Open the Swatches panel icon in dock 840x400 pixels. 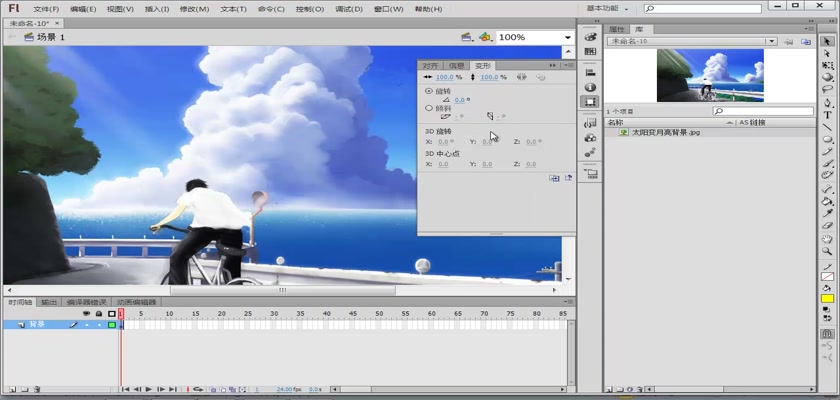pyautogui.click(x=590, y=51)
